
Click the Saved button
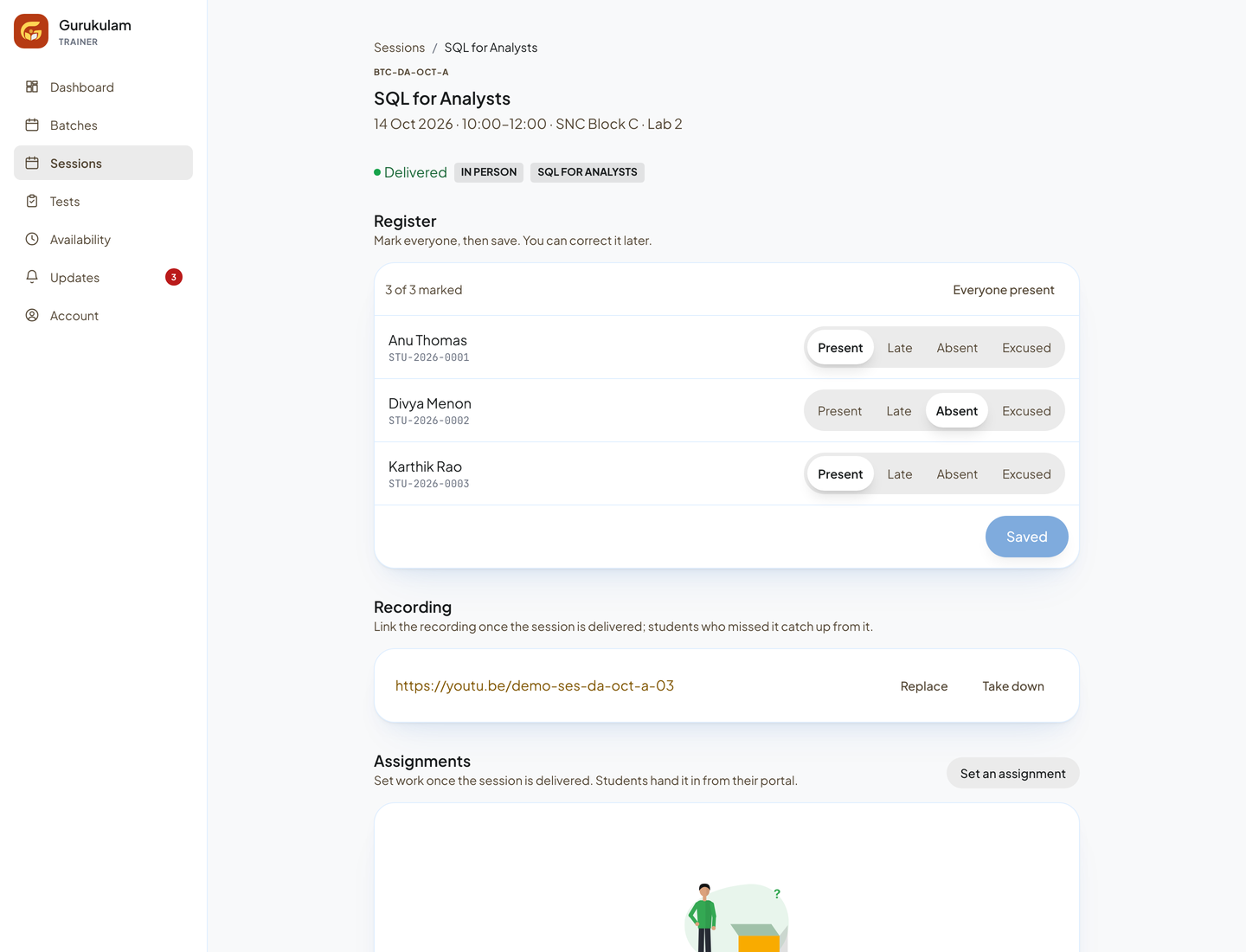click(1027, 537)
